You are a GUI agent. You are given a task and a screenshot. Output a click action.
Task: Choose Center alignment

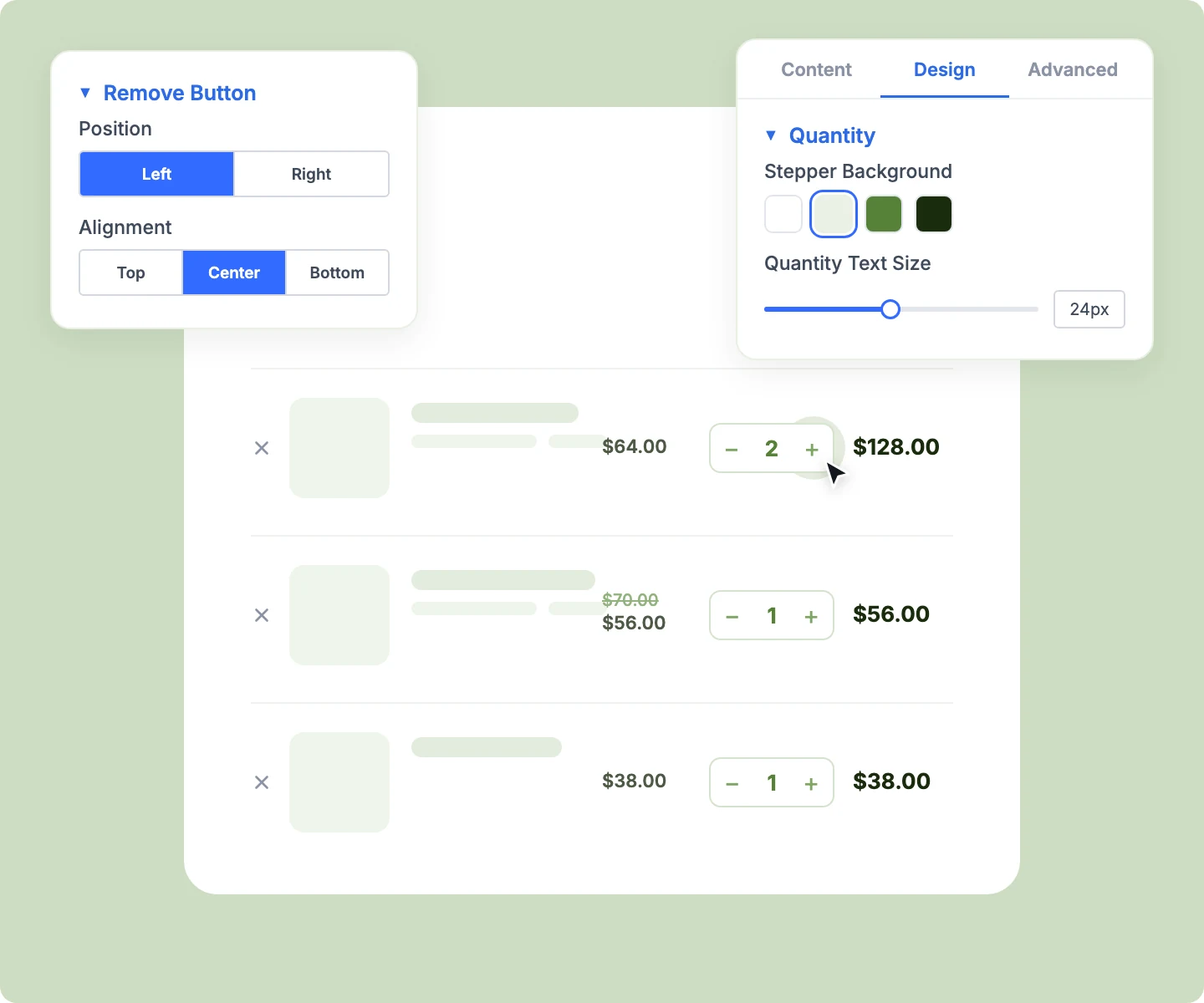point(234,272)
